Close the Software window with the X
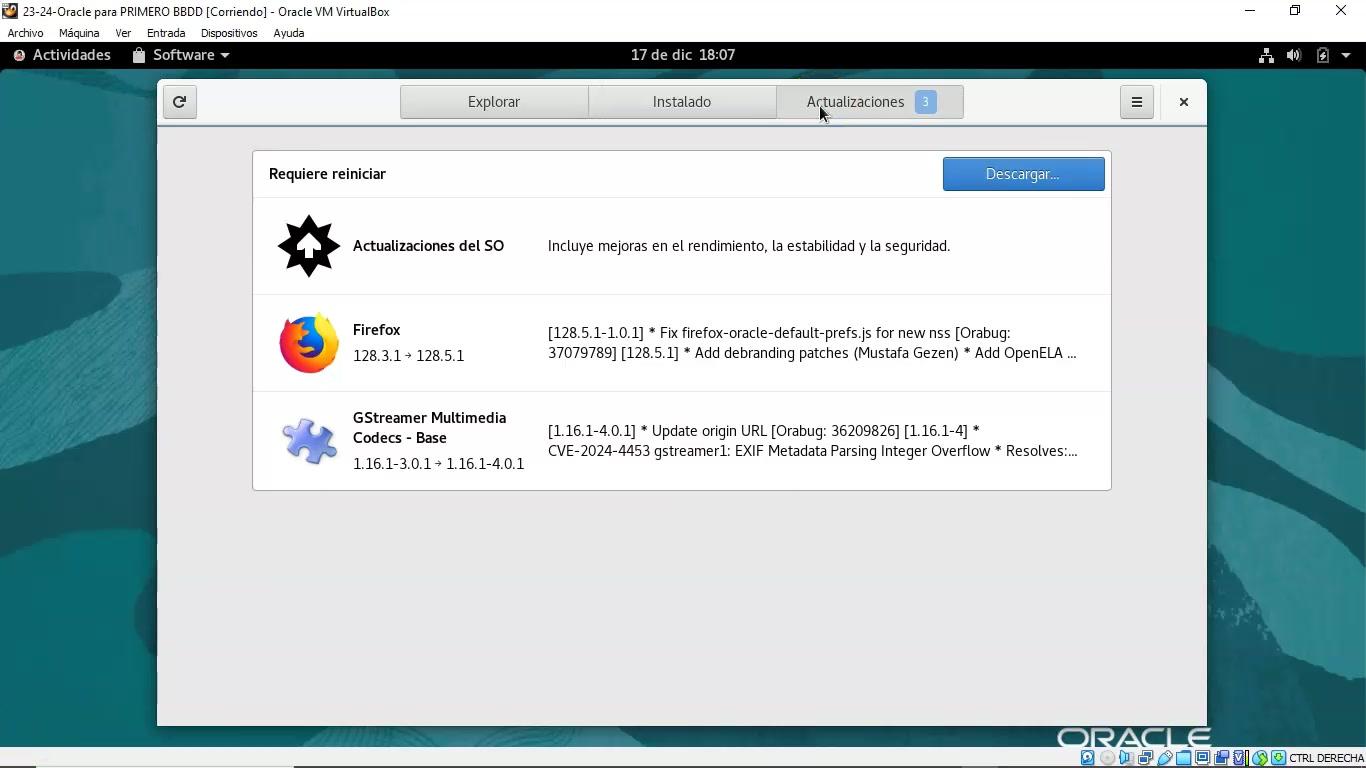The image size is (1366, 768). (1184, 102)
